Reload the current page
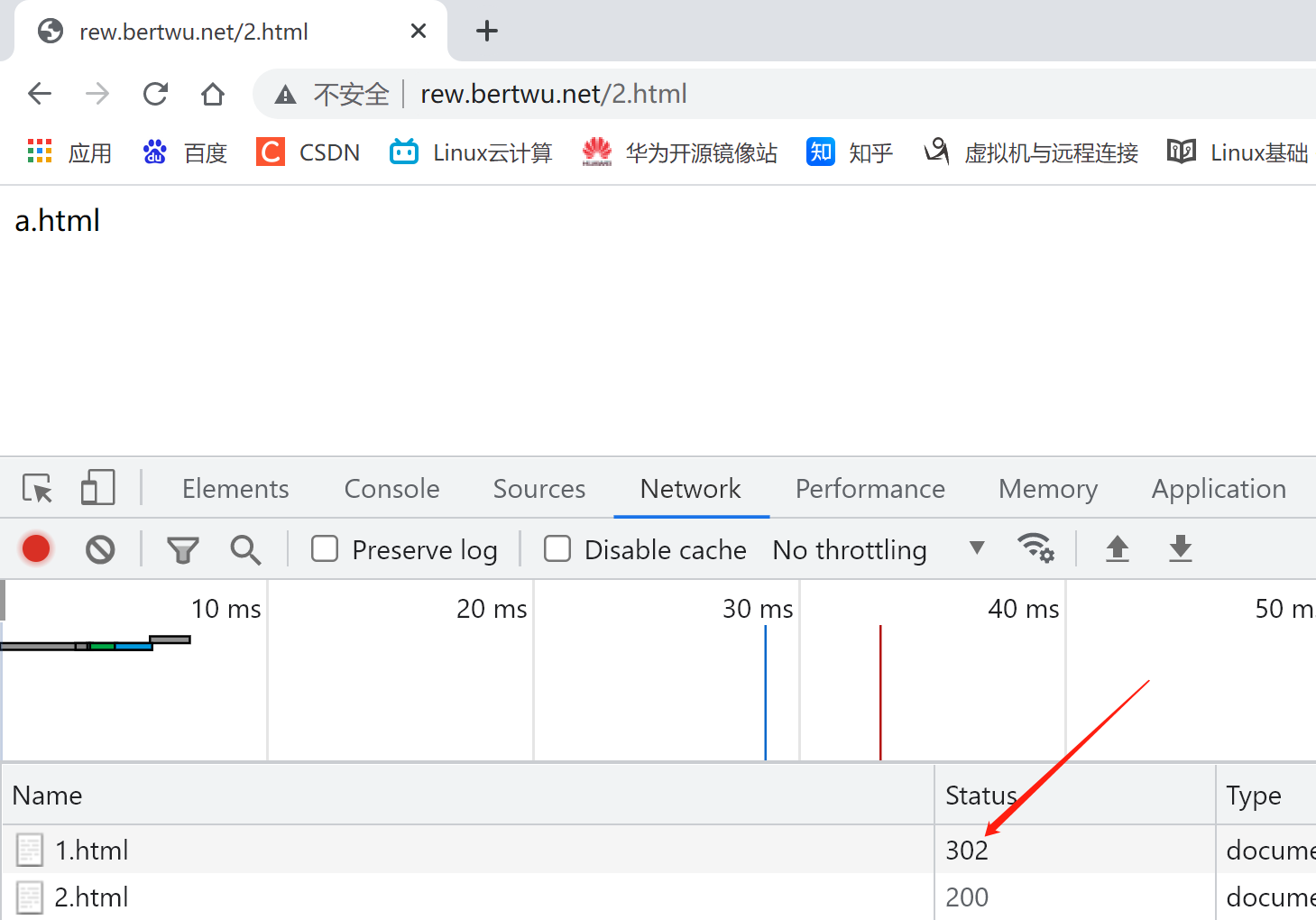Screen dimensions: 1316x920 pos(155,94)
